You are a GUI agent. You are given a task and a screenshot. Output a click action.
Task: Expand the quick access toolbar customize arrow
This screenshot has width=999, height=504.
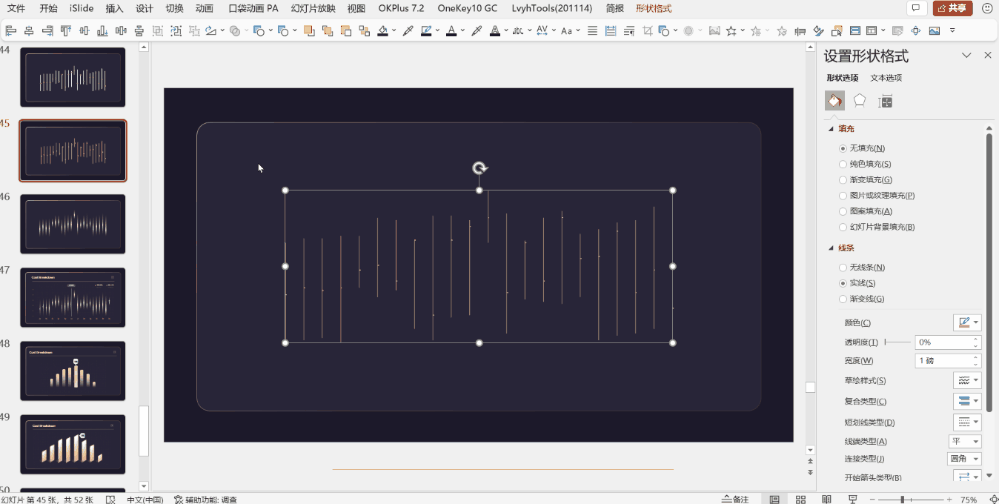pos(952,31)
